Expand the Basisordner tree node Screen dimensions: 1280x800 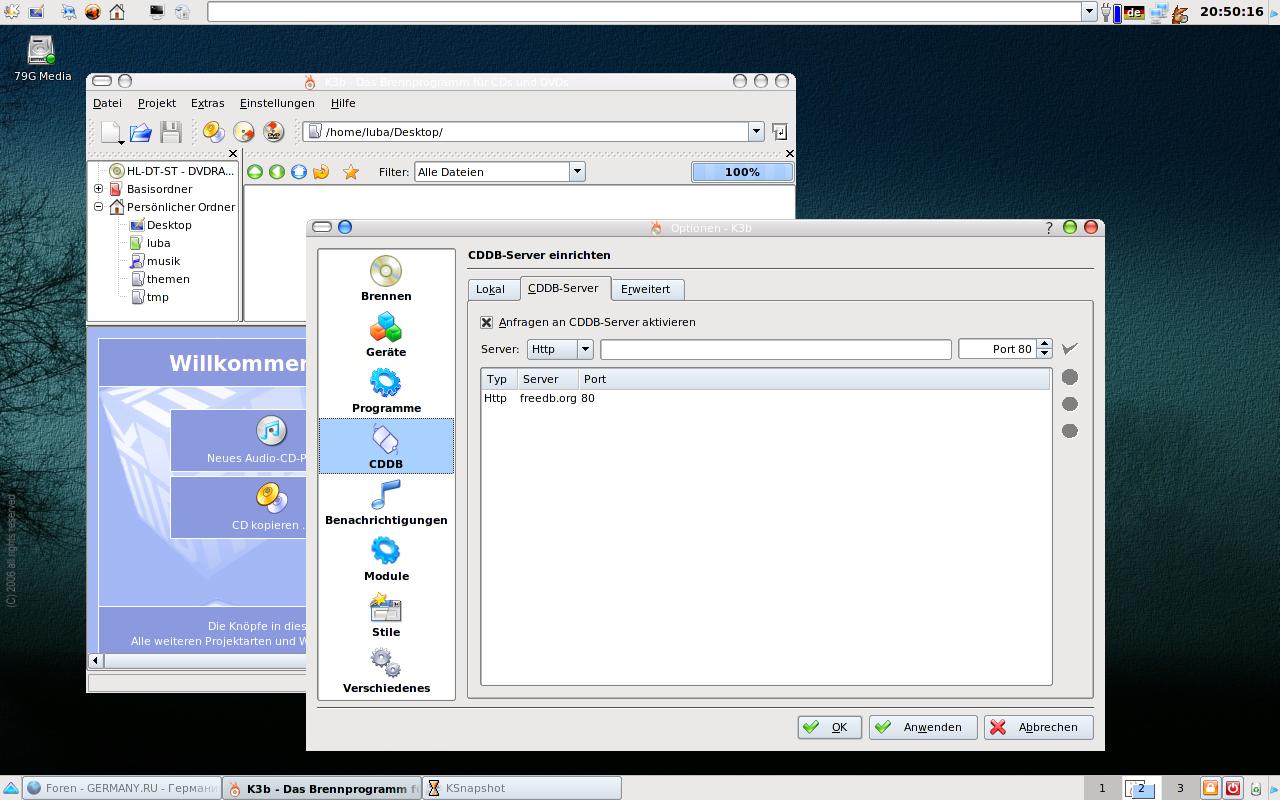pos(99,189)
